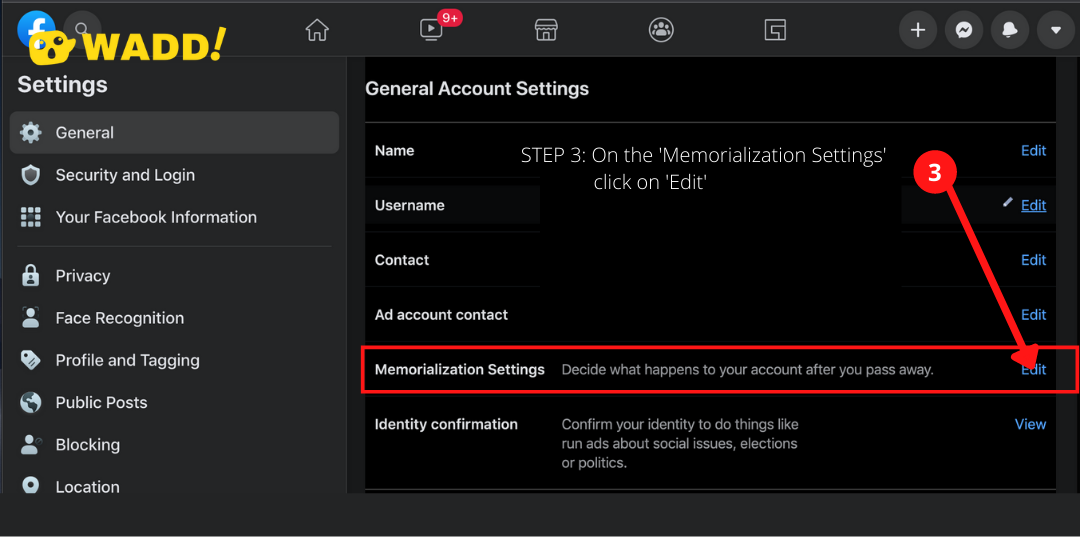
Task: Click the Name row label
Action: [395, 150]
